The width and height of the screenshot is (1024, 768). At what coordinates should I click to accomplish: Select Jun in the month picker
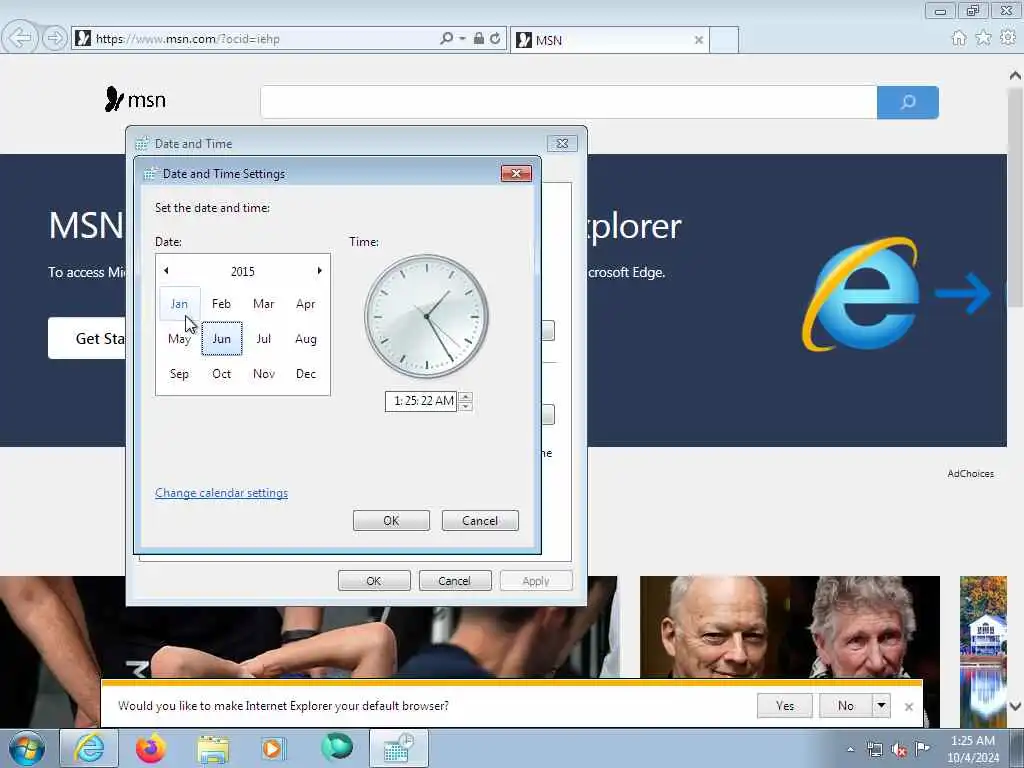tap(222, 338)
